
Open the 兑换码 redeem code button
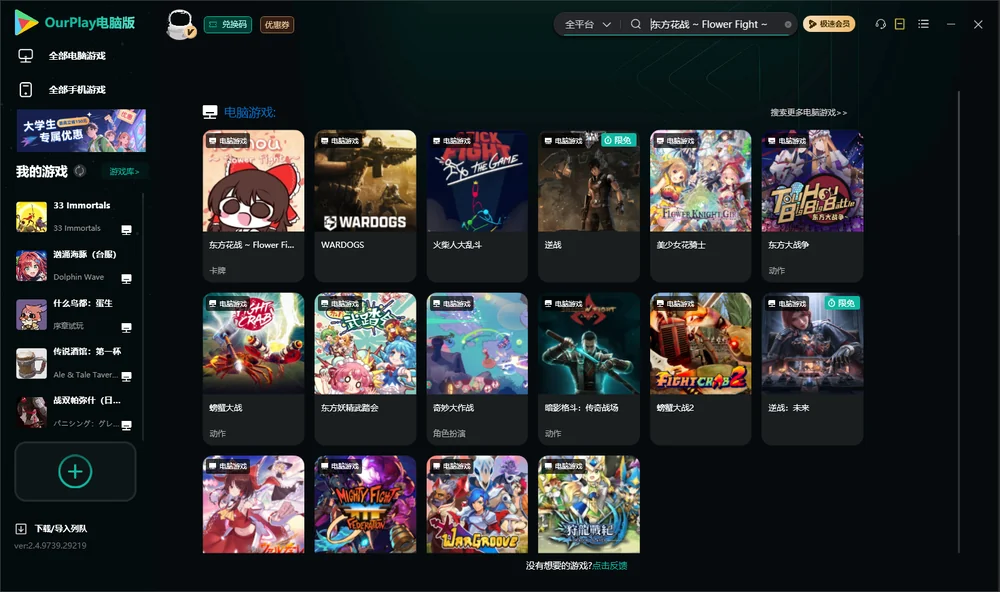[228, 25]
